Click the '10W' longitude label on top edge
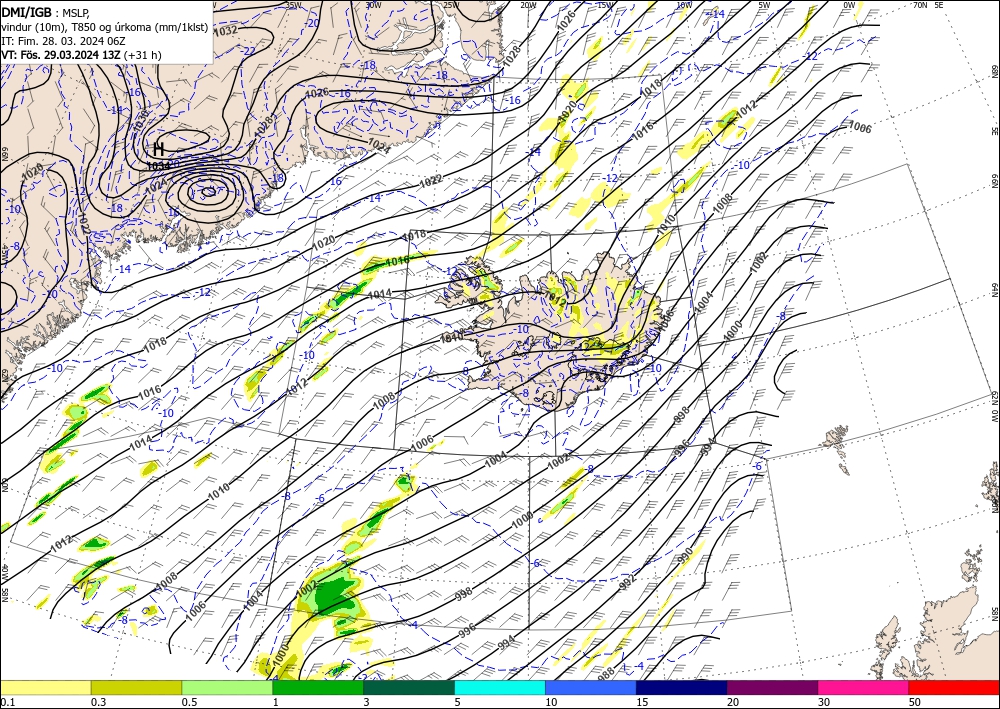Screen dimensions: 1000x709 684,5
